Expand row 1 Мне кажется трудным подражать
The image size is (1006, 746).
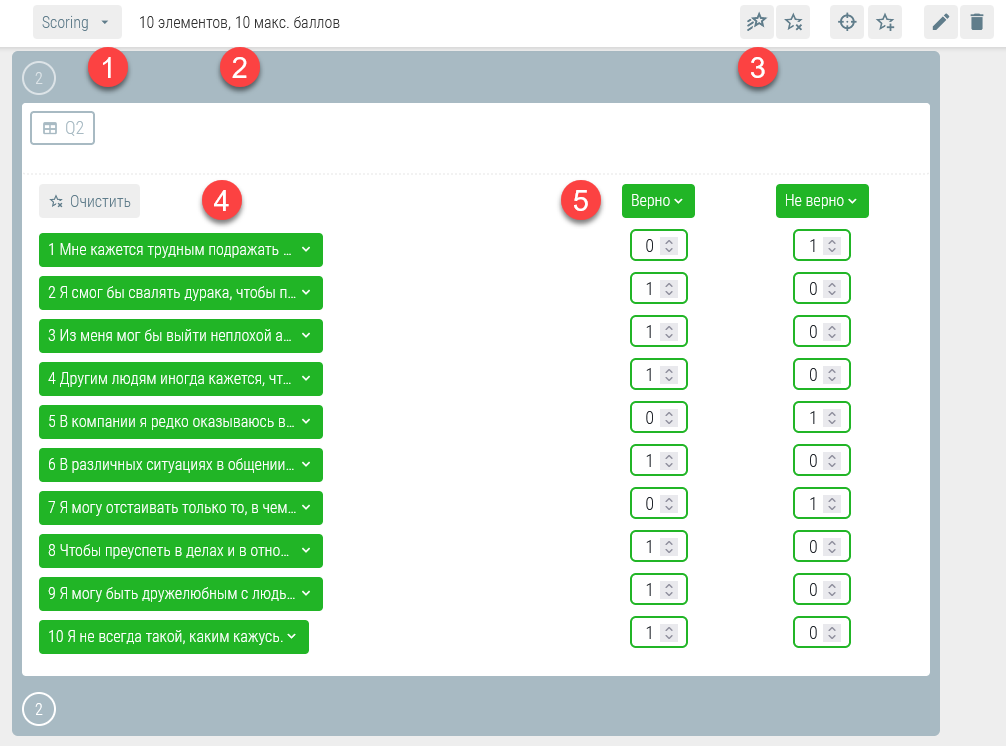(180, 250)
